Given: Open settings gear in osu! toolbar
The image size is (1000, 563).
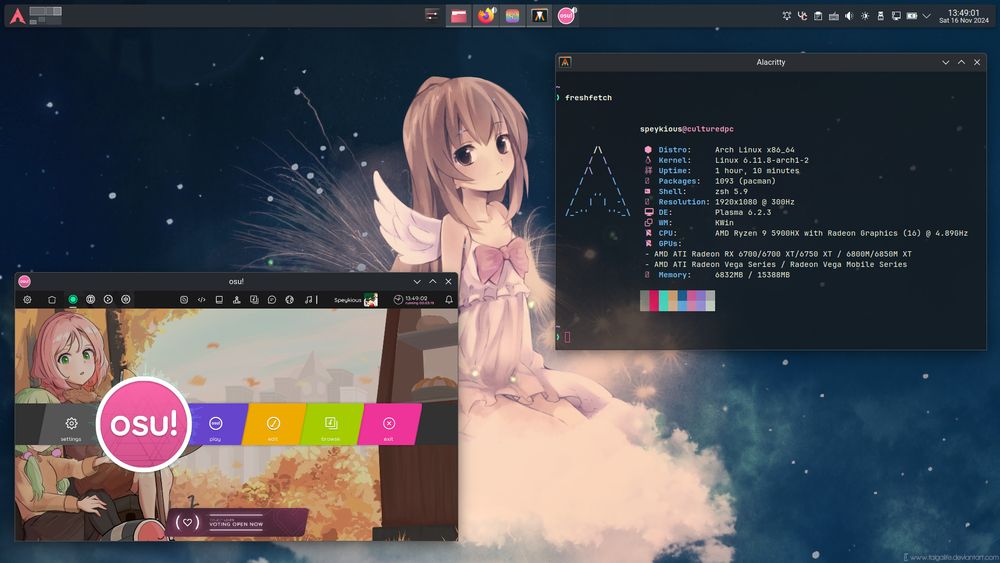Looking at the screenshot, I should (x=27, y=299).
